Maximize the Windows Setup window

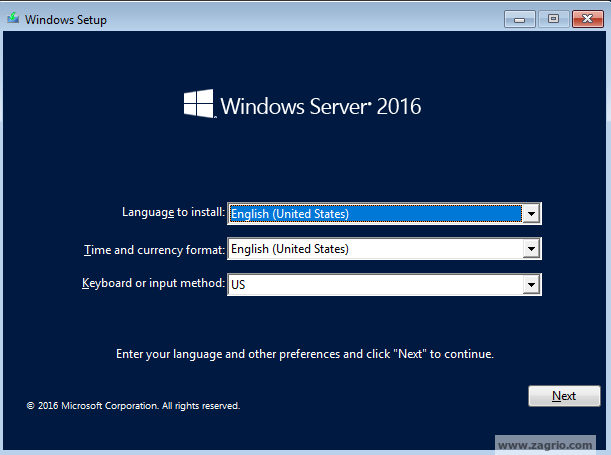point(553,19)
